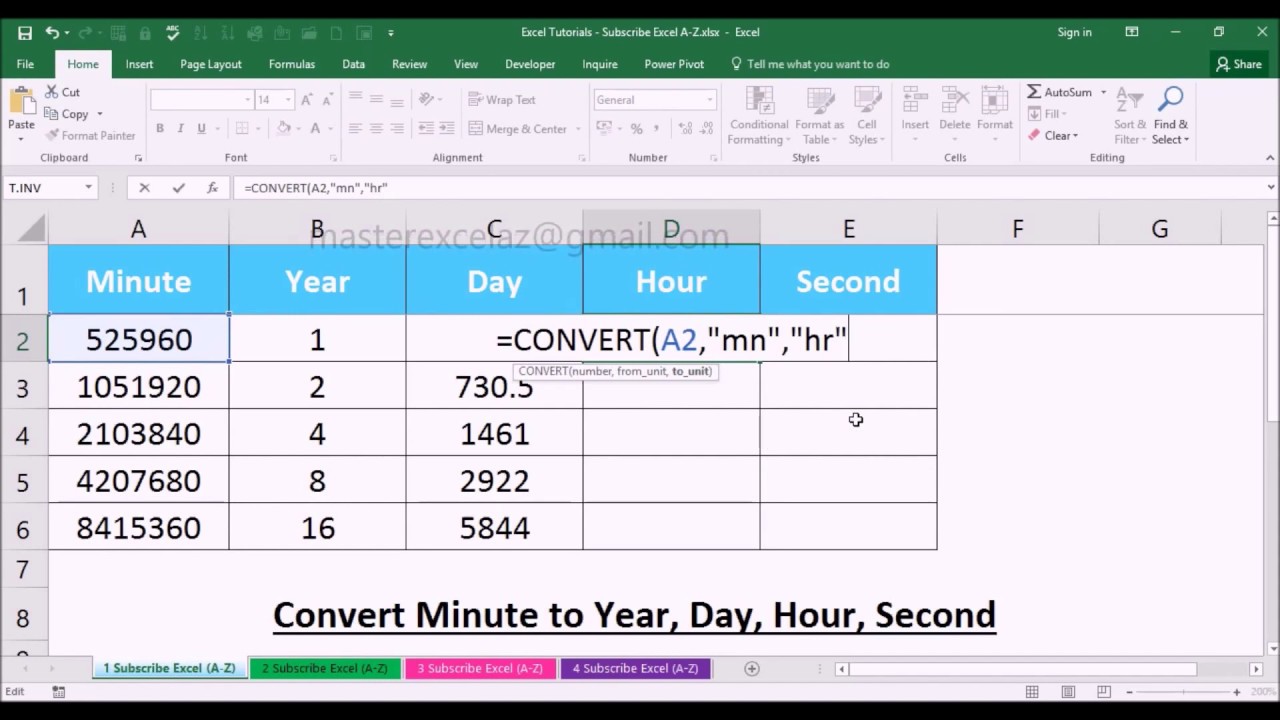The width and height of the screenshot is (1280, 720).
Task: Click the Paste clipboard icon
Action: click(x=21, y=103)
